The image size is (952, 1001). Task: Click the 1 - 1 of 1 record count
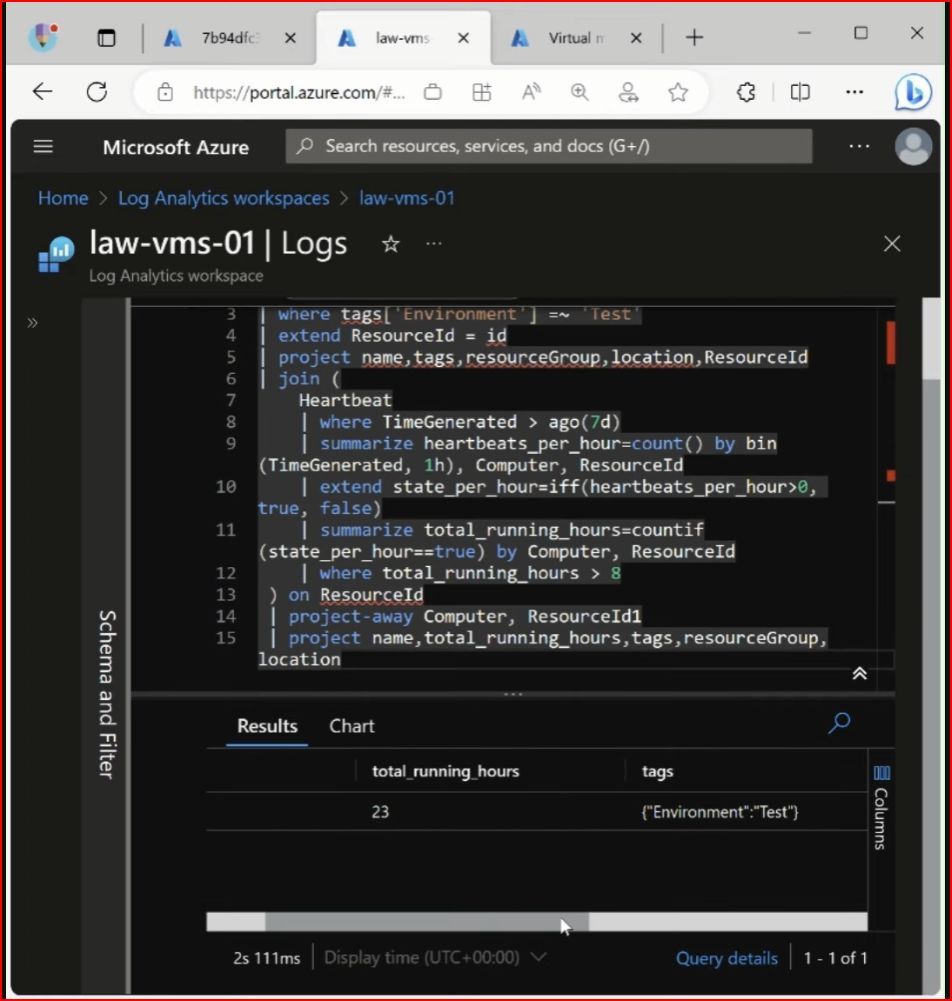coord(835,958)
